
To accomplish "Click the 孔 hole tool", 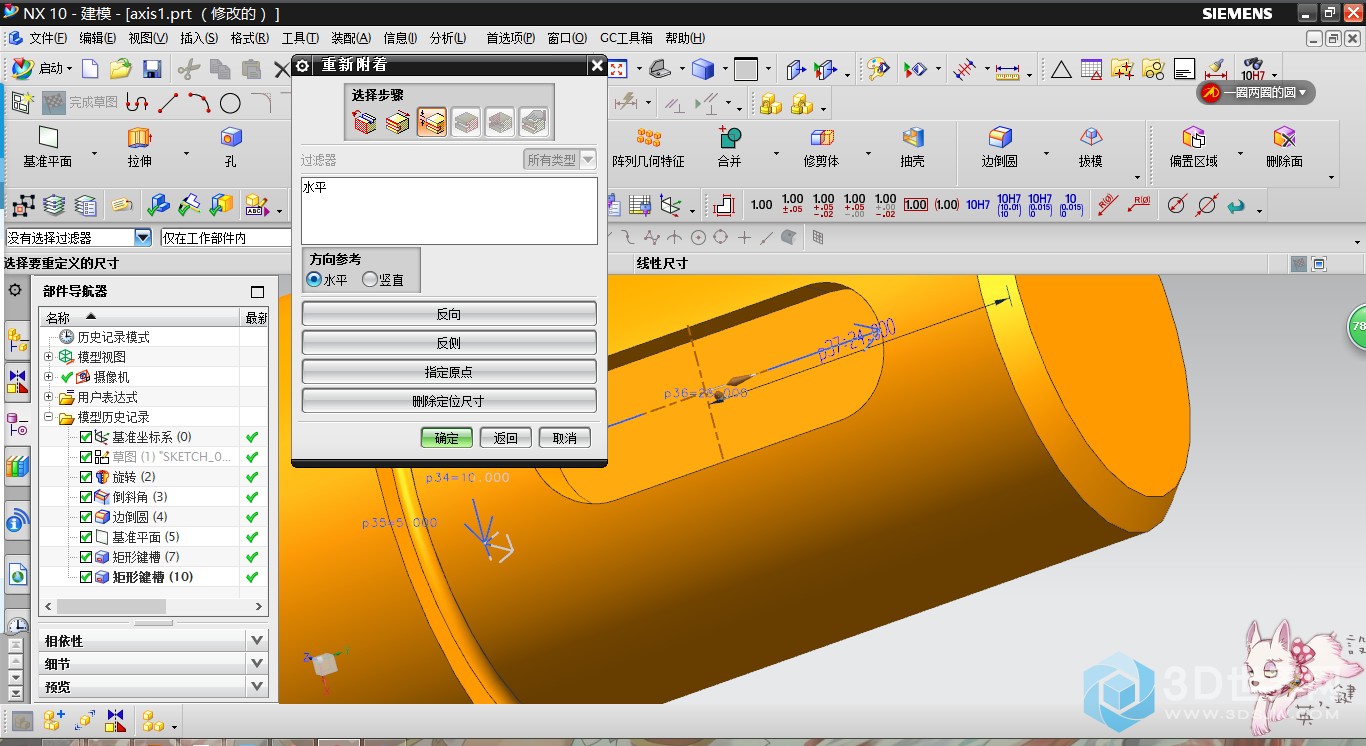I will pyautogui.click(x=231, y=148).
